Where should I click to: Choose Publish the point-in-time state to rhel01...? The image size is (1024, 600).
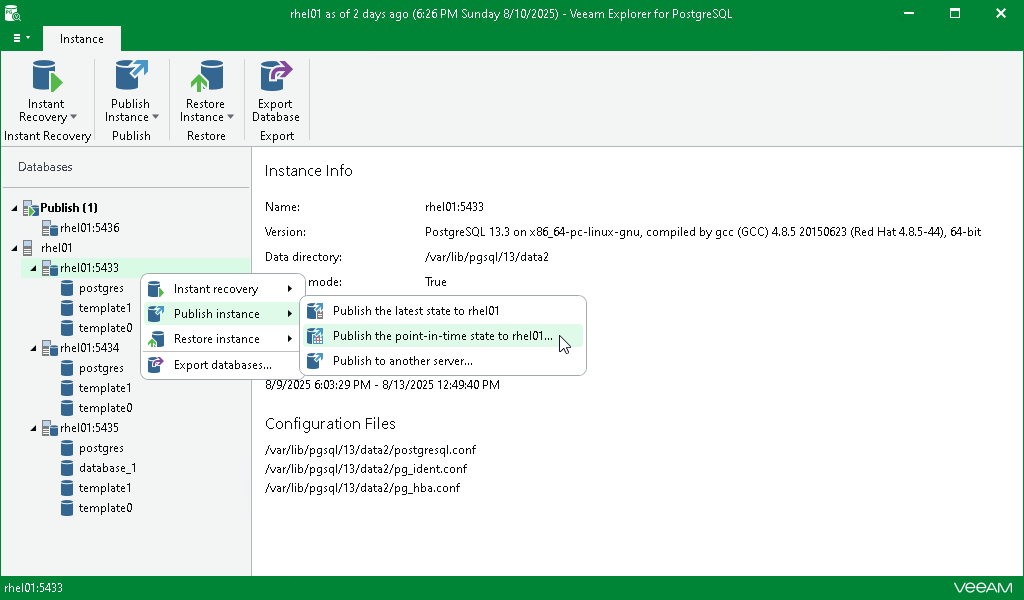tap(443, 336)
